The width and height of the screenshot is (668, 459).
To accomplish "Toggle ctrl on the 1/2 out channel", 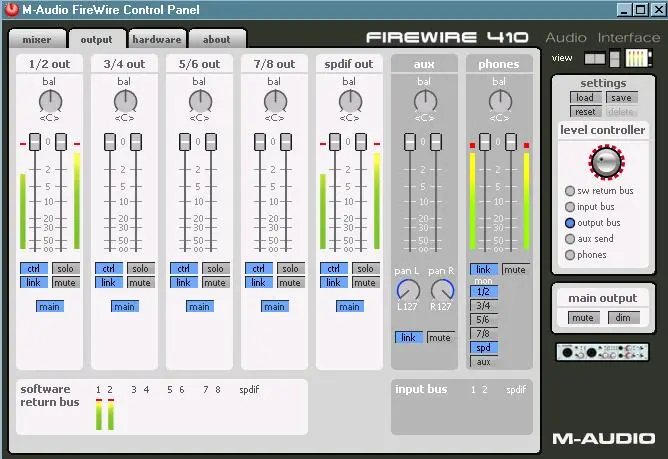I will (34, 268).
